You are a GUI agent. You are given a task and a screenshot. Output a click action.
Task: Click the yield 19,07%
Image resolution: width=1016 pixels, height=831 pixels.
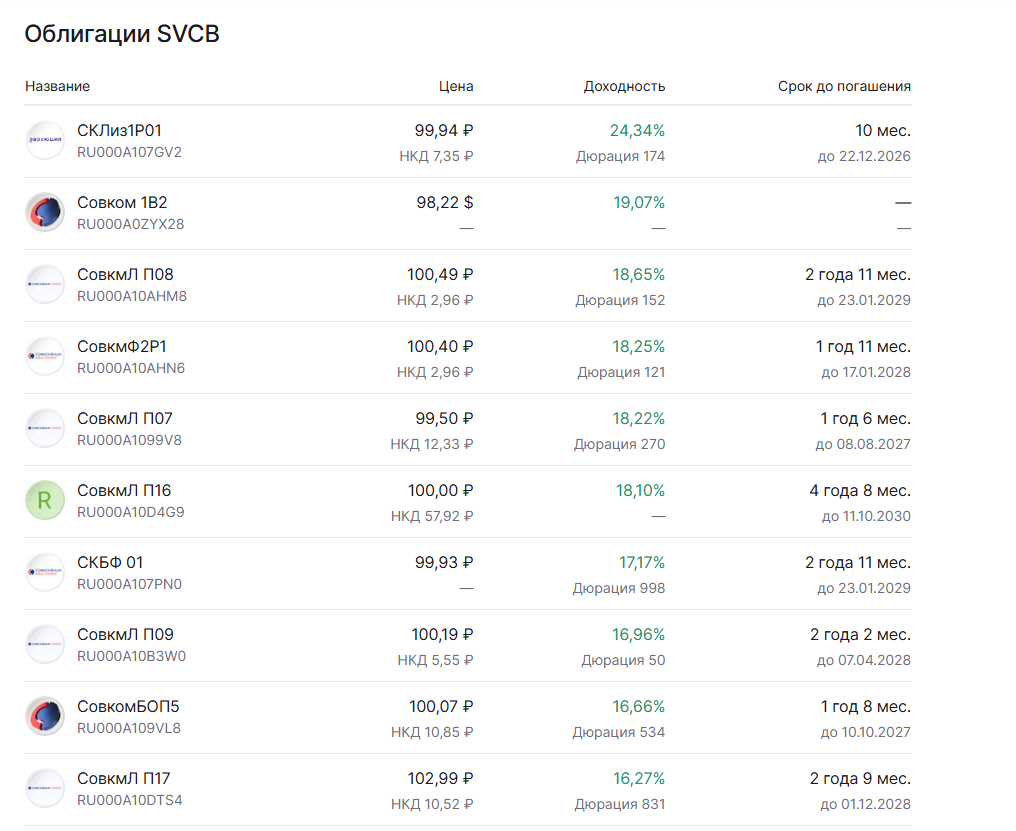coord(639,202)
